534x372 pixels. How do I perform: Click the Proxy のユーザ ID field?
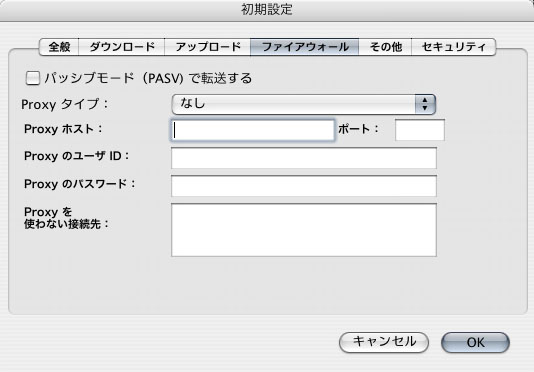(x=304, y=158)
